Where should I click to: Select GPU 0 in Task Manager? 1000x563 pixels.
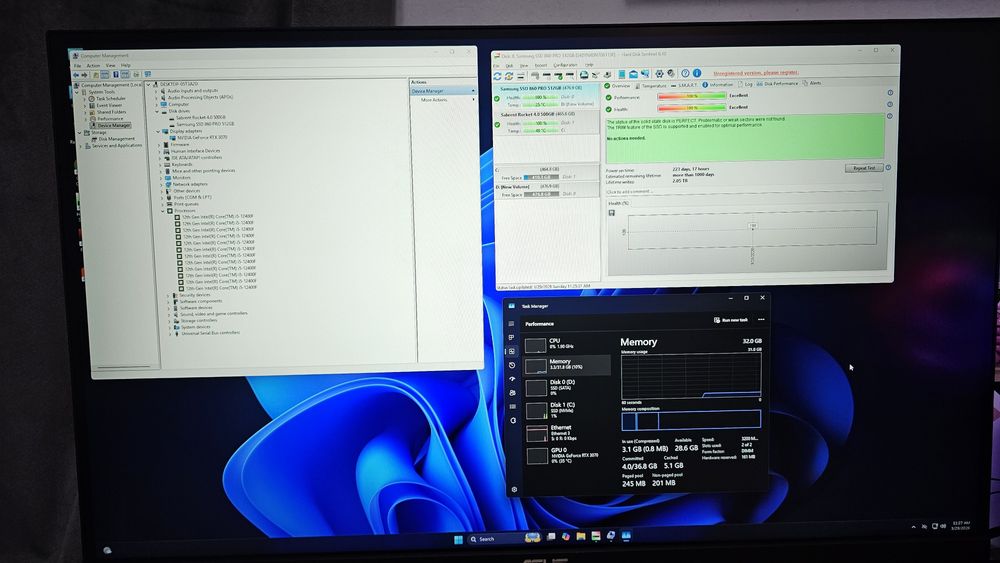pos(566,455)
